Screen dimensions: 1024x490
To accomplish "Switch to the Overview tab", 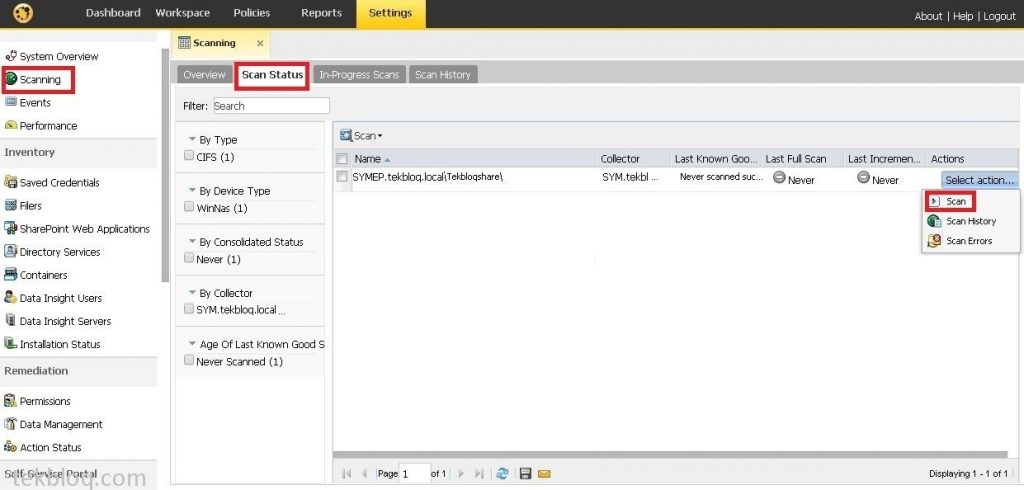I will 204,74.
